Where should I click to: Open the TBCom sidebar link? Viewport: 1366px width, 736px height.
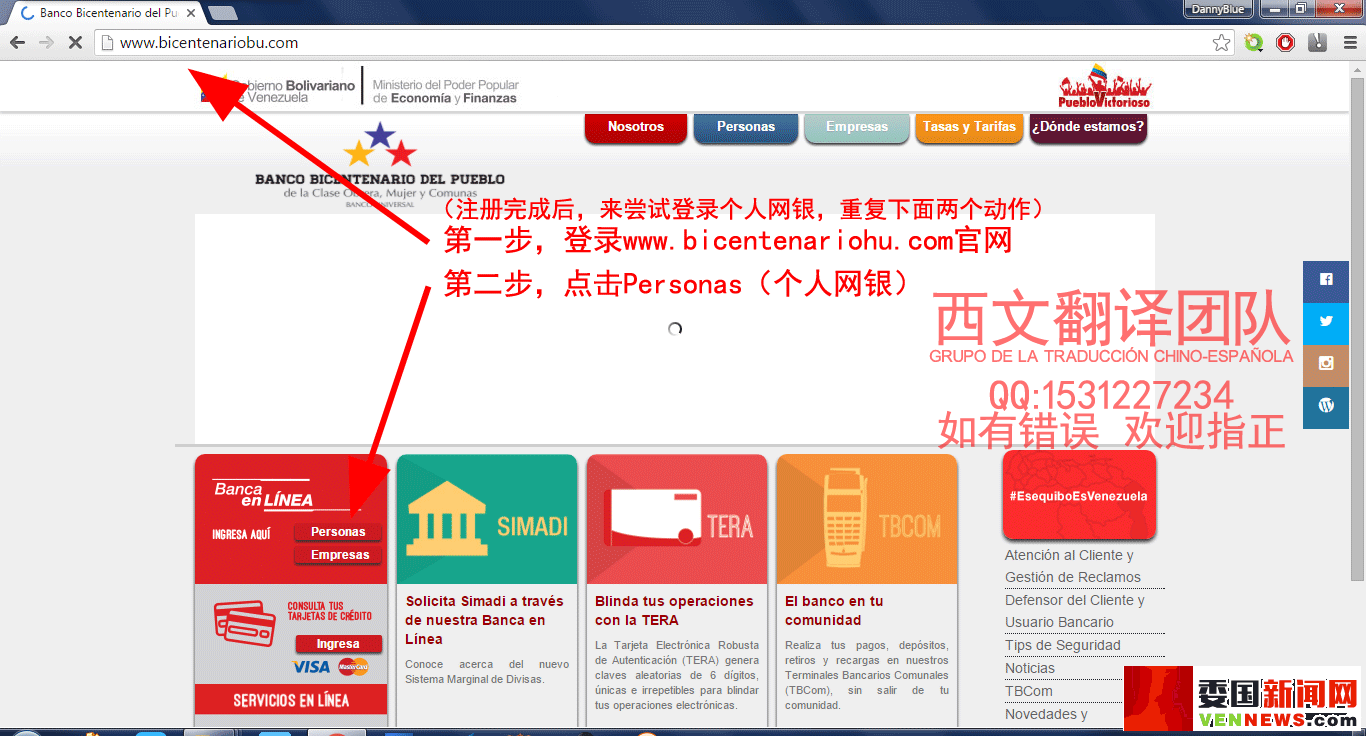click(1029, 691)
